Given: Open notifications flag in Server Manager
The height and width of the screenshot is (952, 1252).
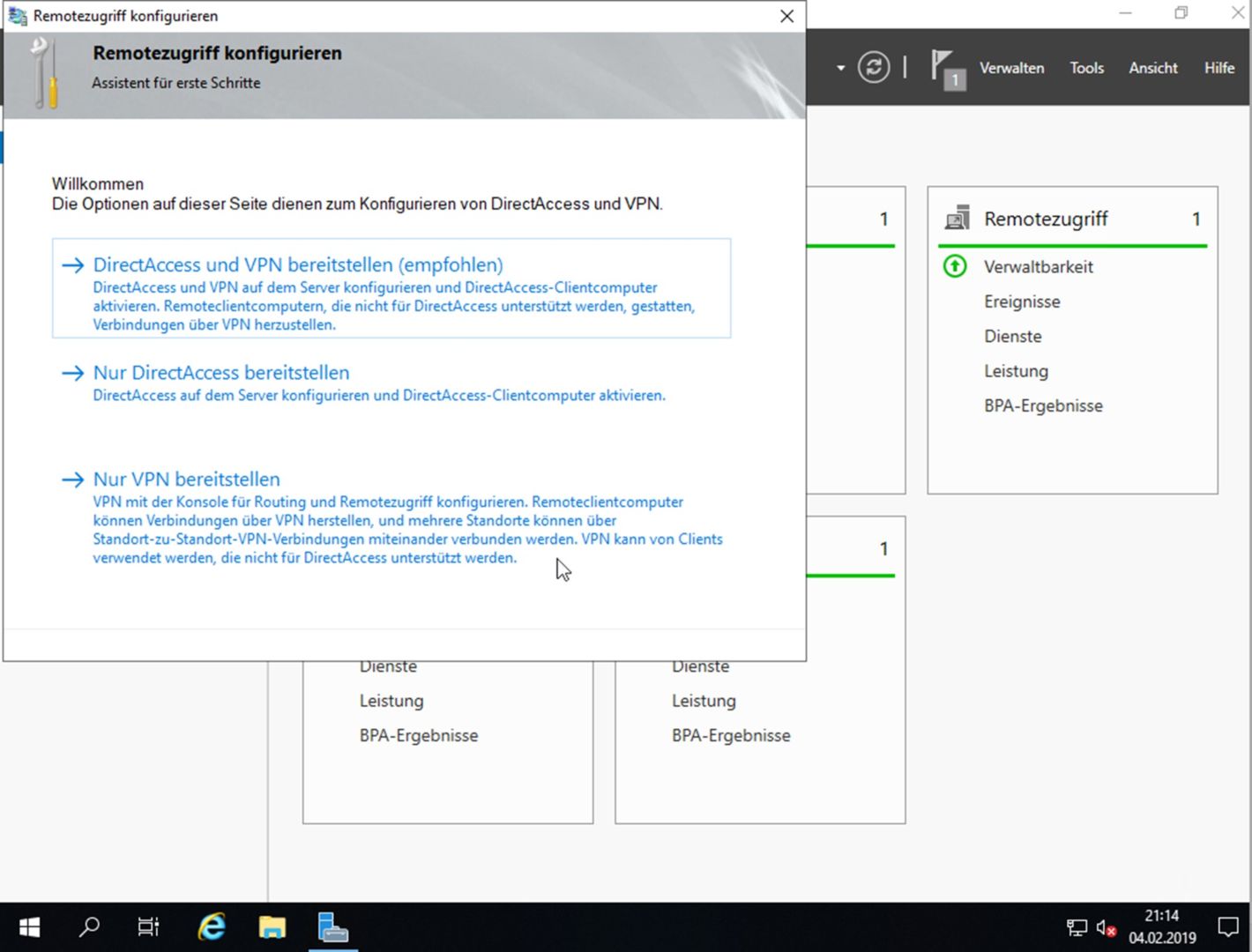Looking at the screenshot, I should [x=948, y=69].
